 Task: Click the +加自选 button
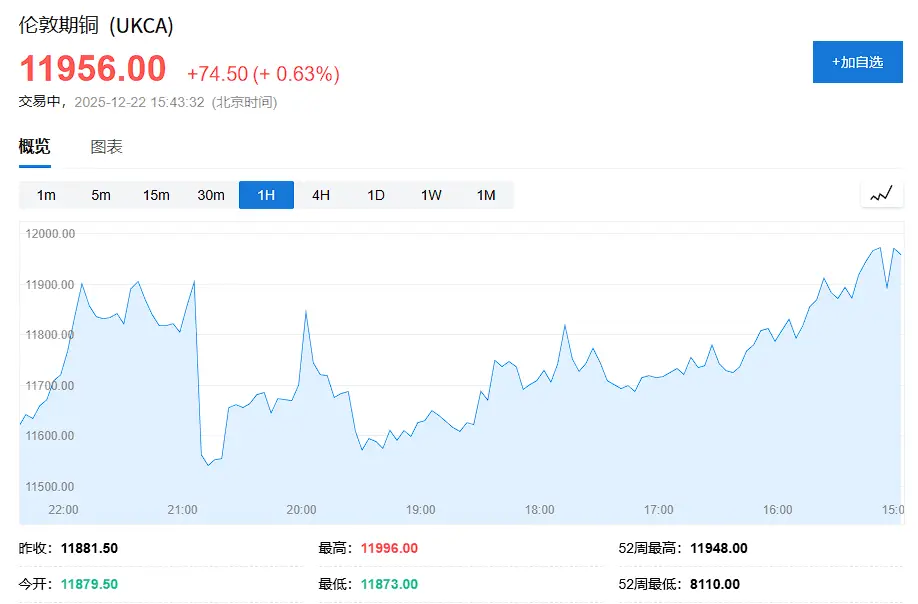tap(857, 61)
